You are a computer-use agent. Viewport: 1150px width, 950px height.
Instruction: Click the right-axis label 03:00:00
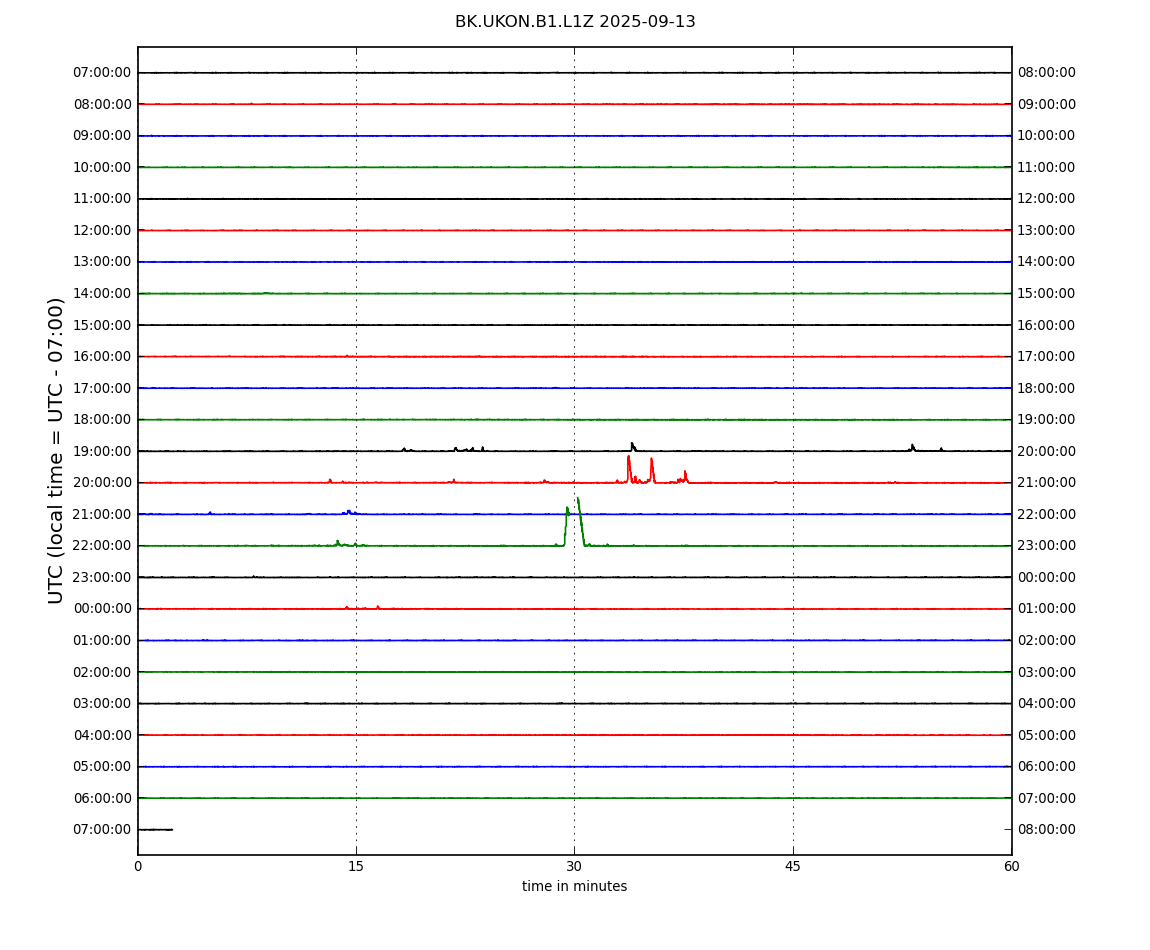(1047, 672)
